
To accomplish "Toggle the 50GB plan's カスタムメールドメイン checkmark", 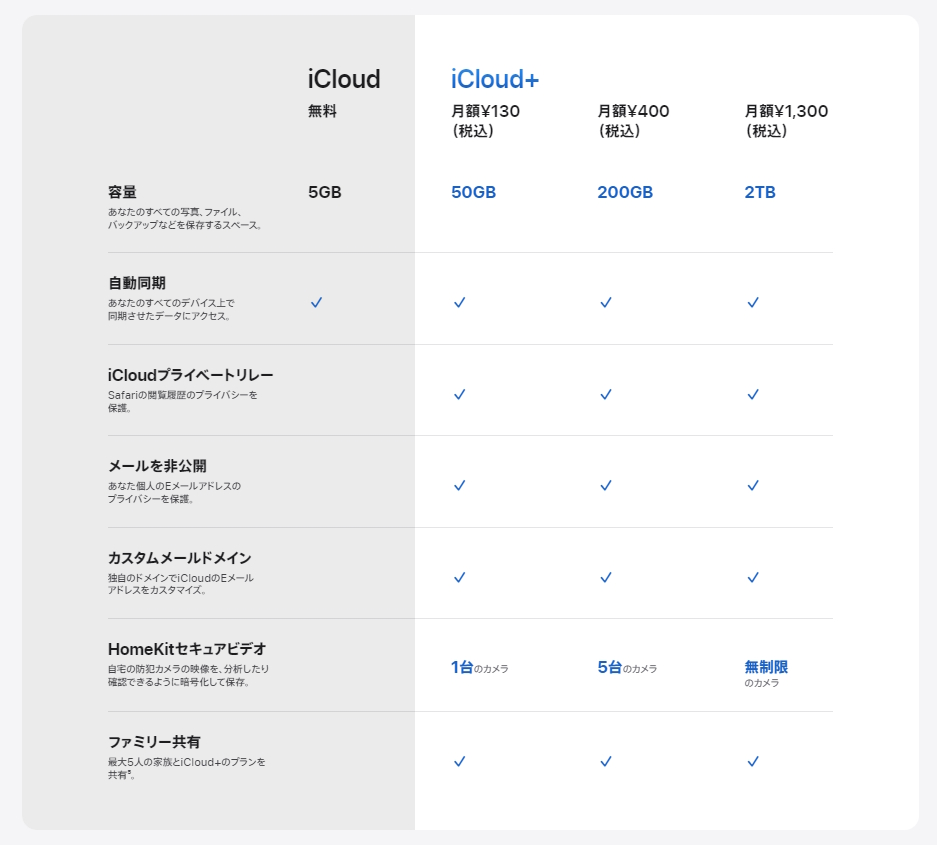I will pos(459,576).
